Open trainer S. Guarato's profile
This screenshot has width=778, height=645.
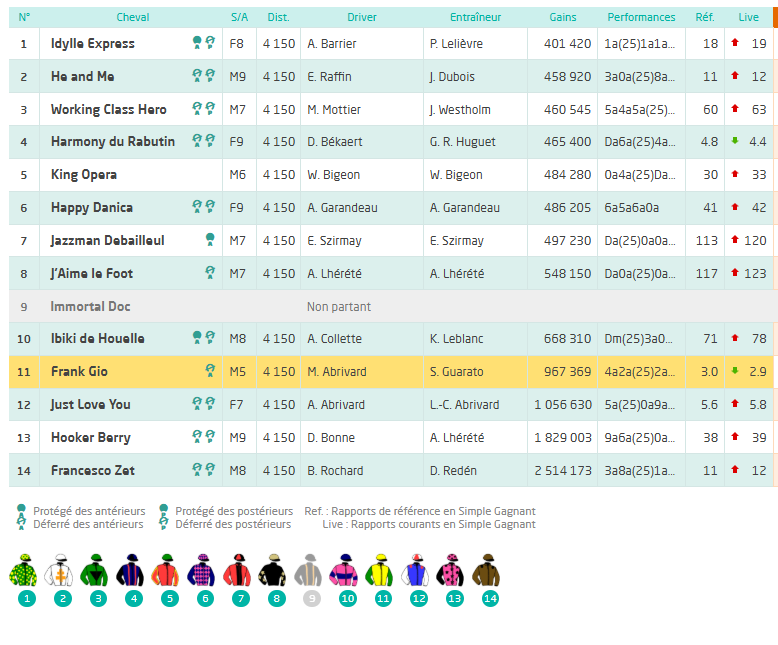456,372
